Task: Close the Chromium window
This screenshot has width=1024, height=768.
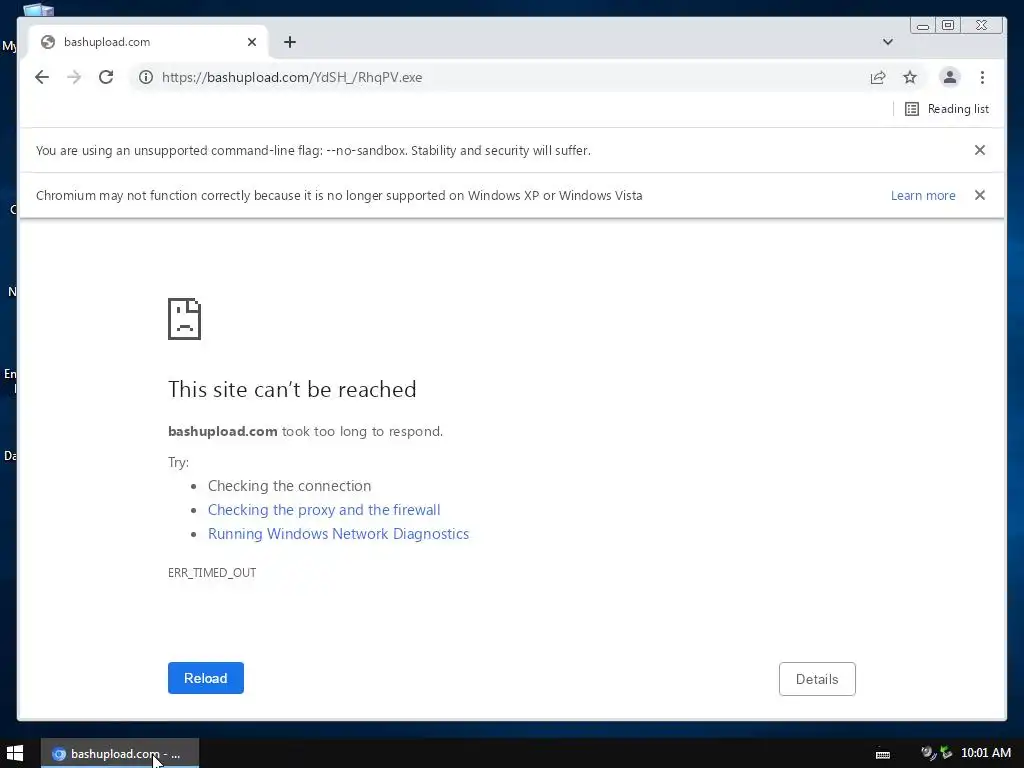Action: (x=982, y=25)
